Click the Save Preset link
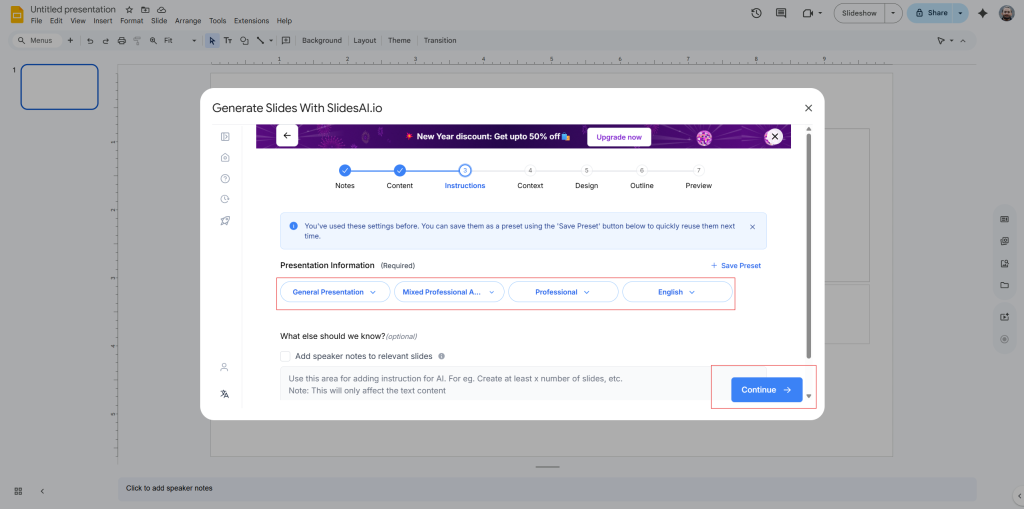This screenshot has width=1024, height=509. (x=735, y=265)
